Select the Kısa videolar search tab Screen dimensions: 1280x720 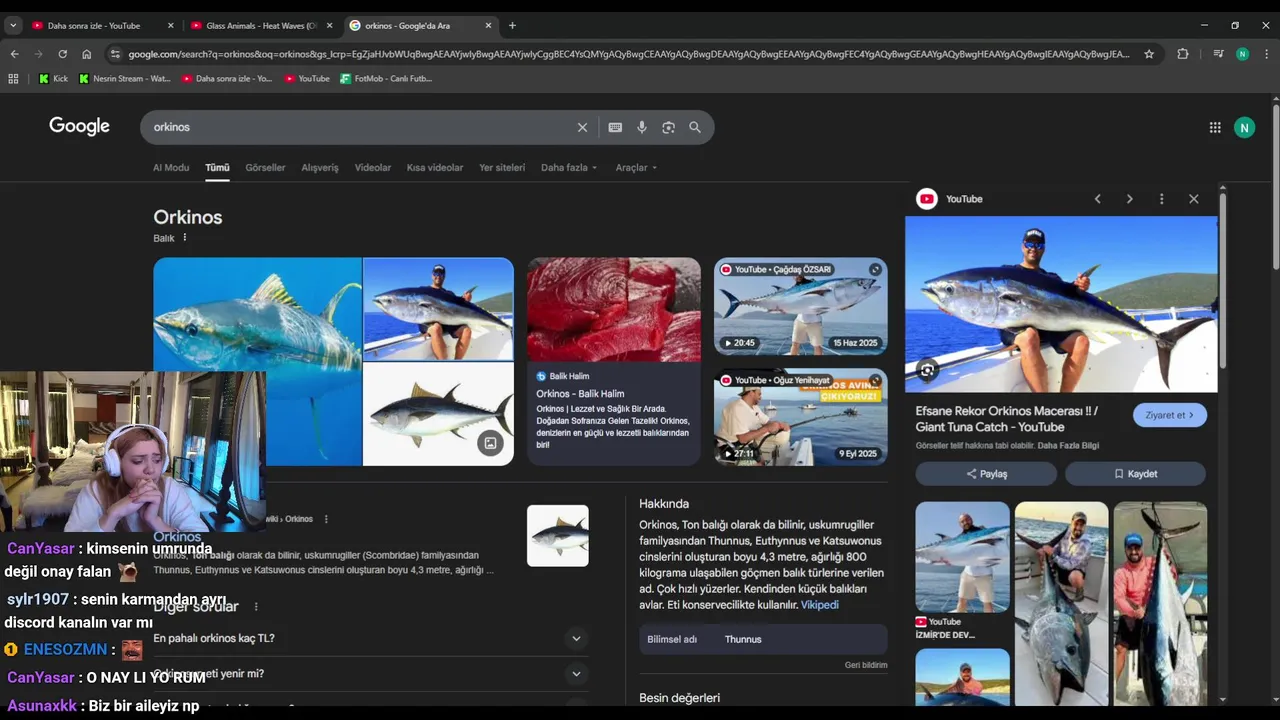pos(435,168)
